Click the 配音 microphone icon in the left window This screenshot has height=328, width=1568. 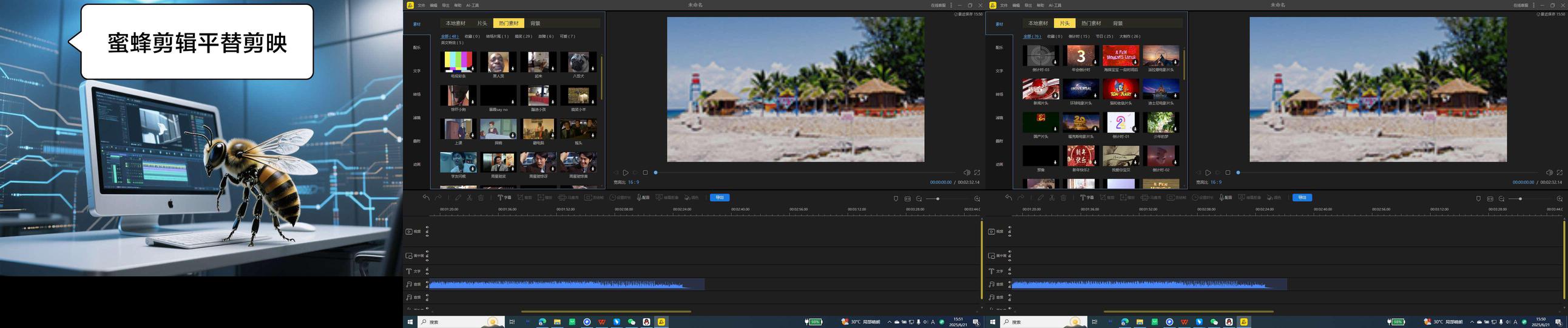(639, 197)
